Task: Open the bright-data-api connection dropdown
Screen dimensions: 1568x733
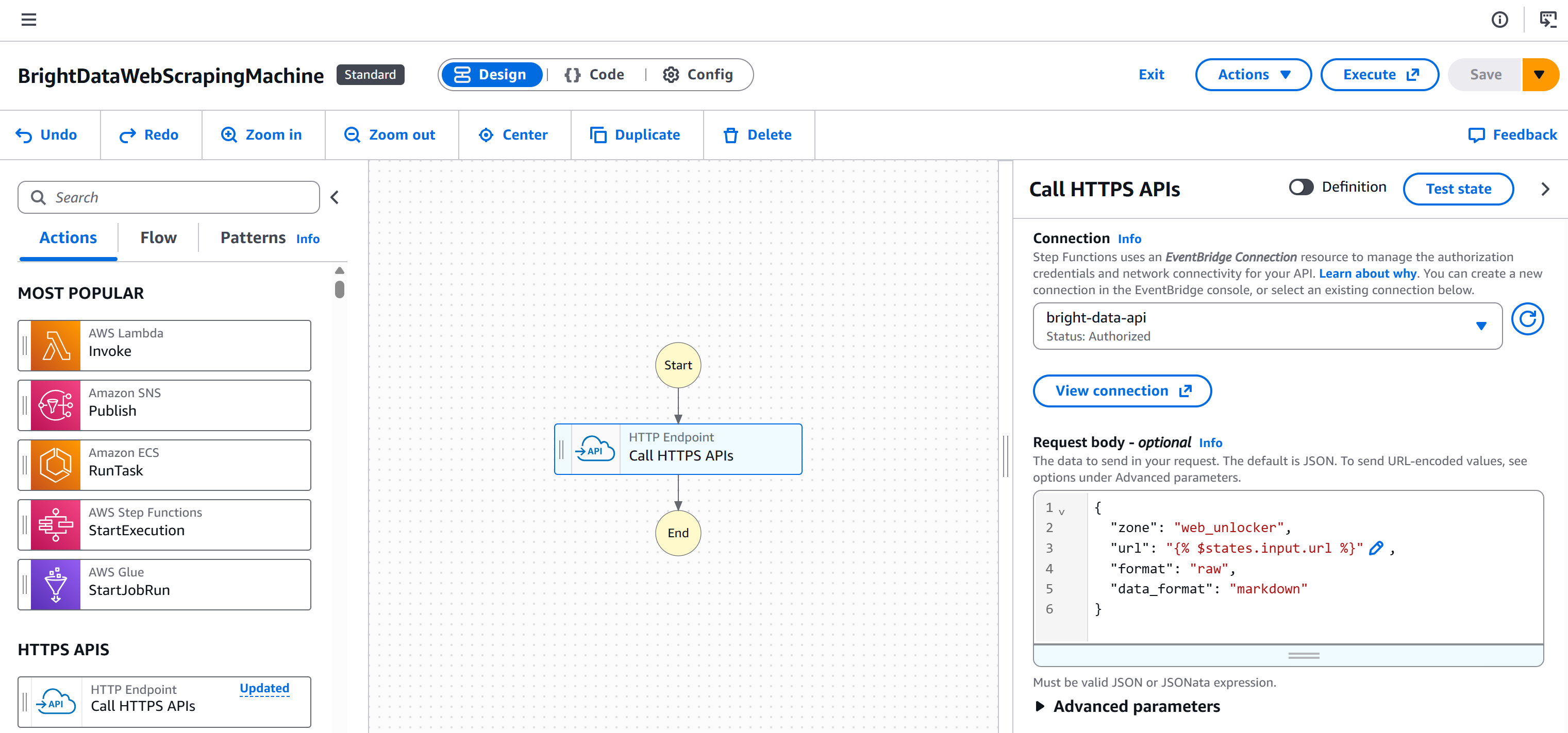Action: 1481,326
